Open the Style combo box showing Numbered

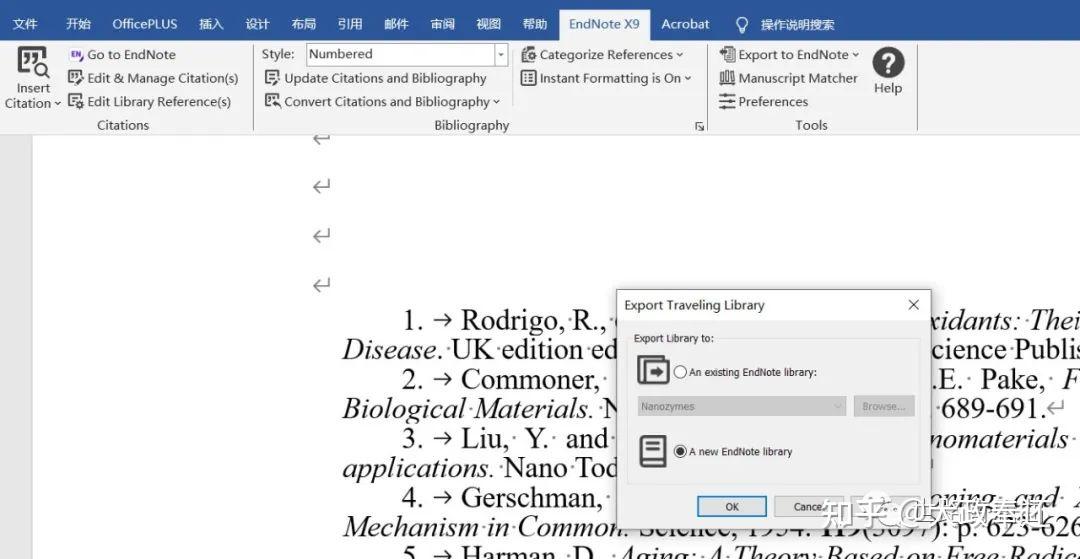click(406, 54)
